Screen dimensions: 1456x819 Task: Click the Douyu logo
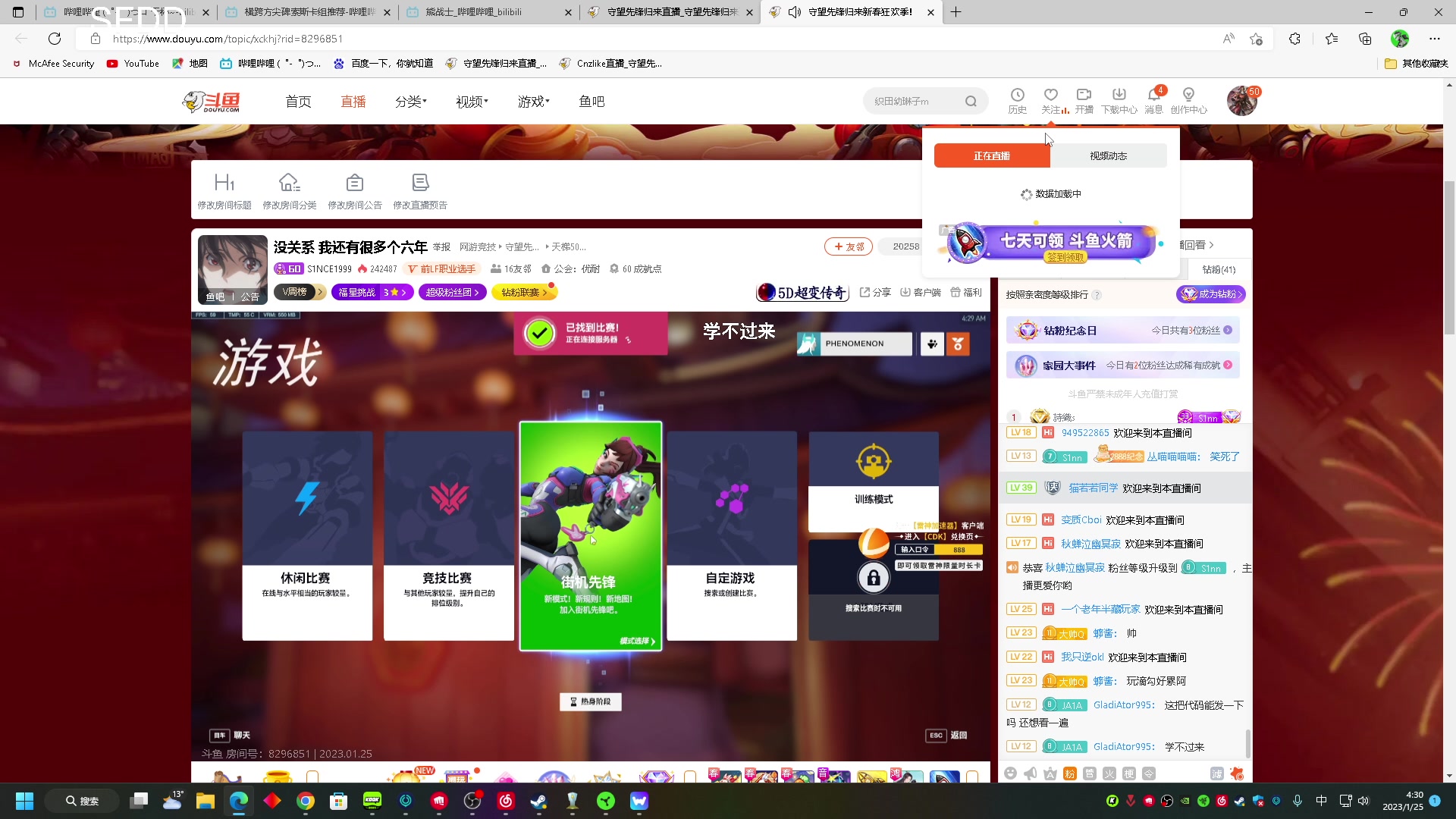tap(212, 101)
